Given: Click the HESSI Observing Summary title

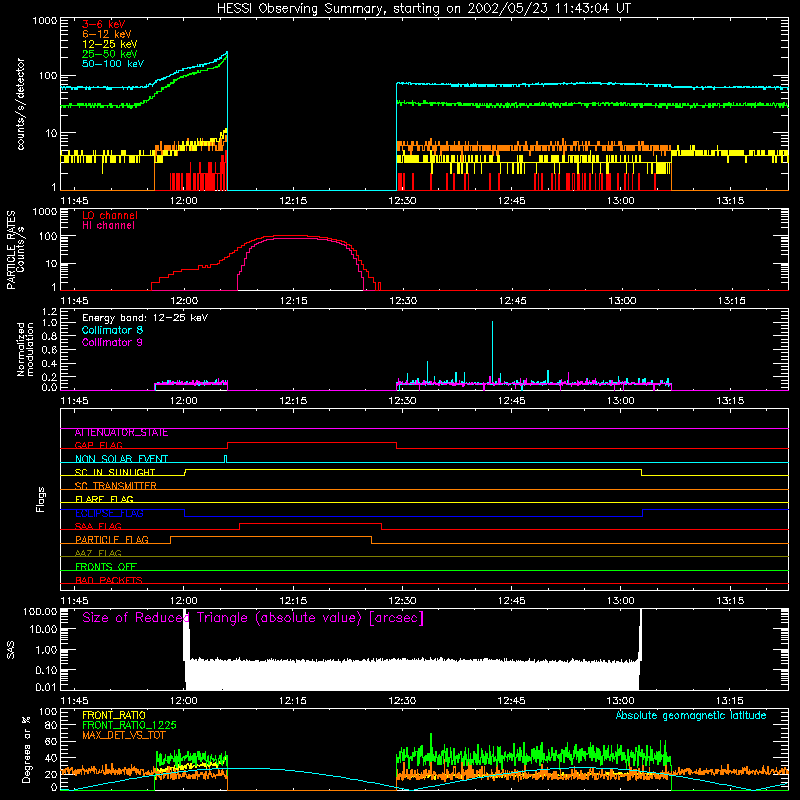Looking at the screenshot, I should point(424,9).
